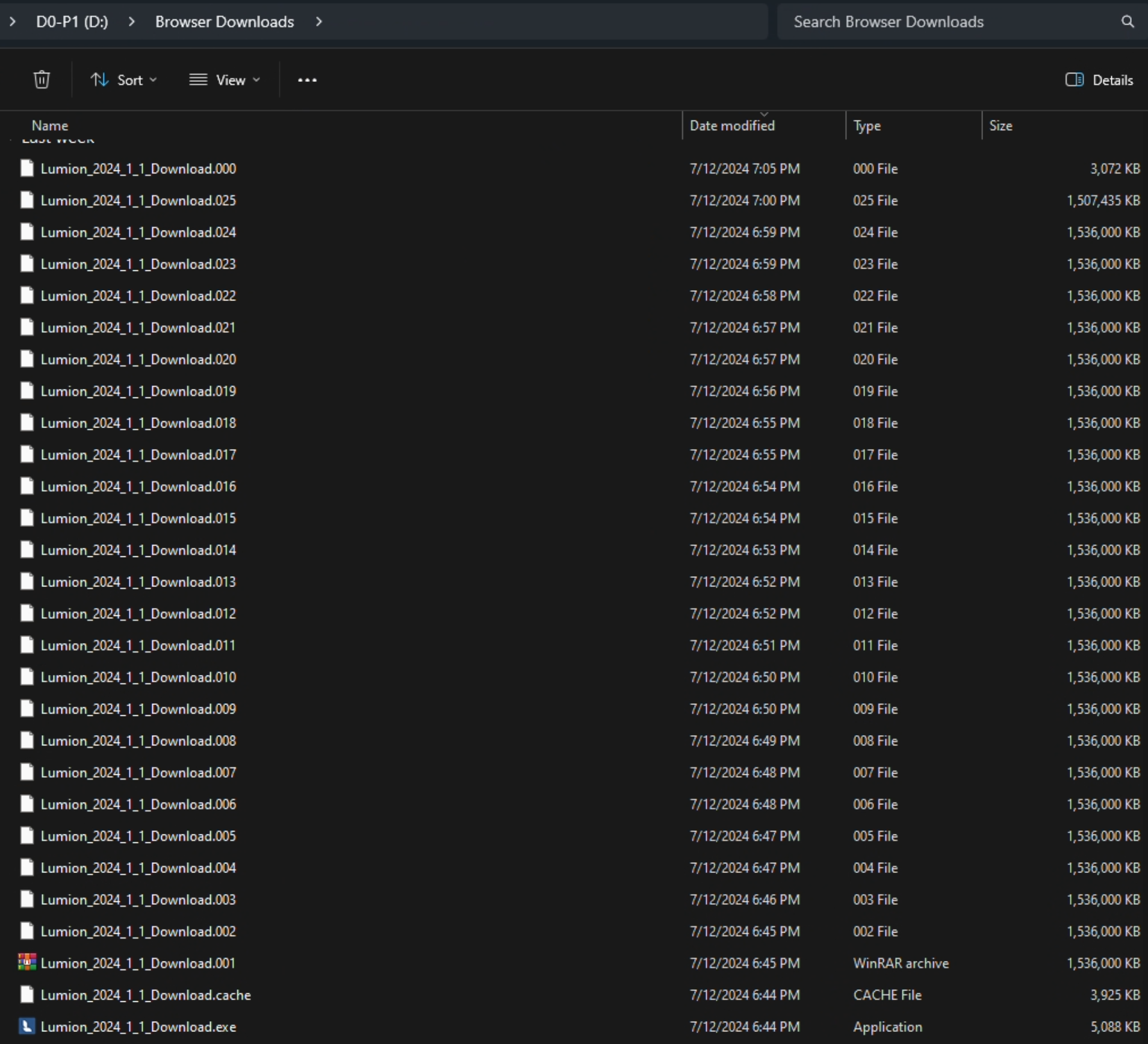Click the Size column header
This screenshot has height=1044, width=1148.
[1001, 126]
